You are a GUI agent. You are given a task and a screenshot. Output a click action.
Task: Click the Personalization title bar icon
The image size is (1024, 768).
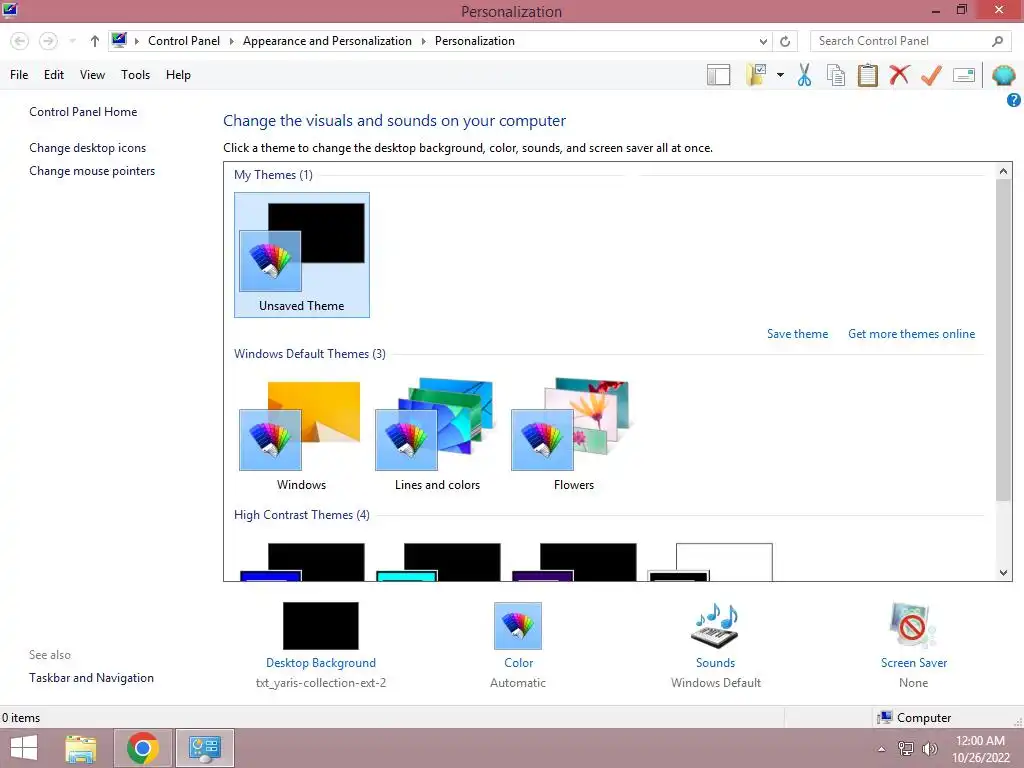[x=10, y=10]
